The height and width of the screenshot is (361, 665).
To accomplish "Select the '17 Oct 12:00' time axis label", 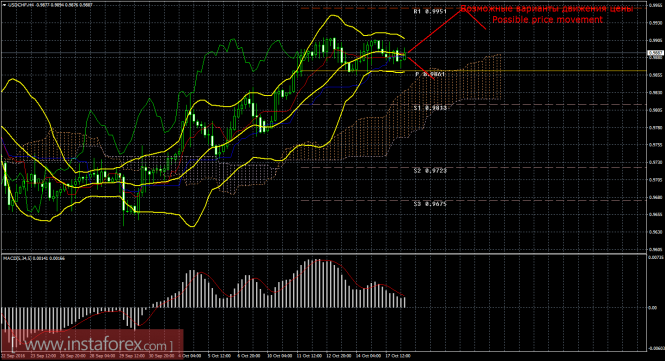I will tap(398, 356).
